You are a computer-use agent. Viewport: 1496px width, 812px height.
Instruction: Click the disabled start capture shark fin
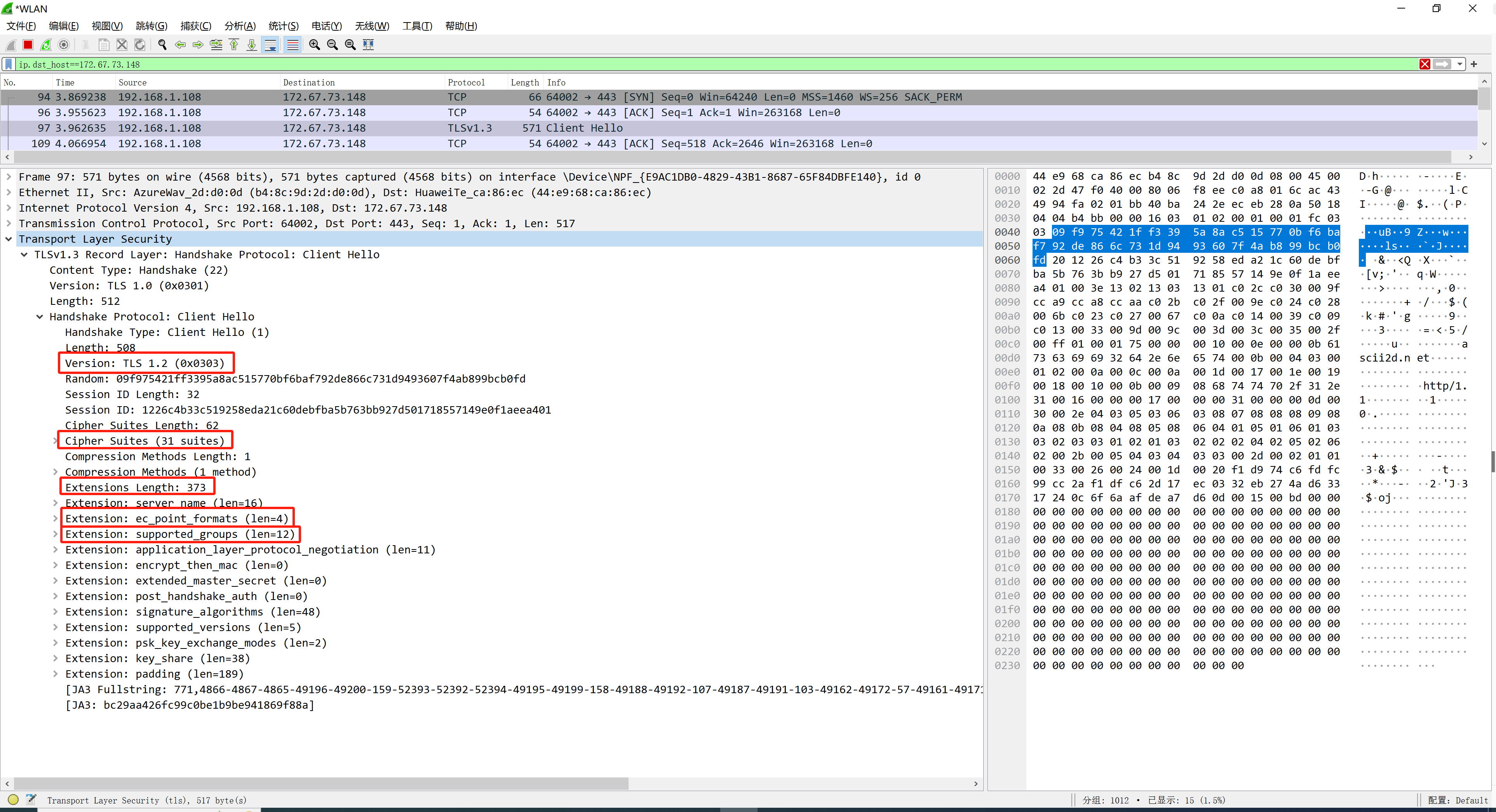pos(10,45)
